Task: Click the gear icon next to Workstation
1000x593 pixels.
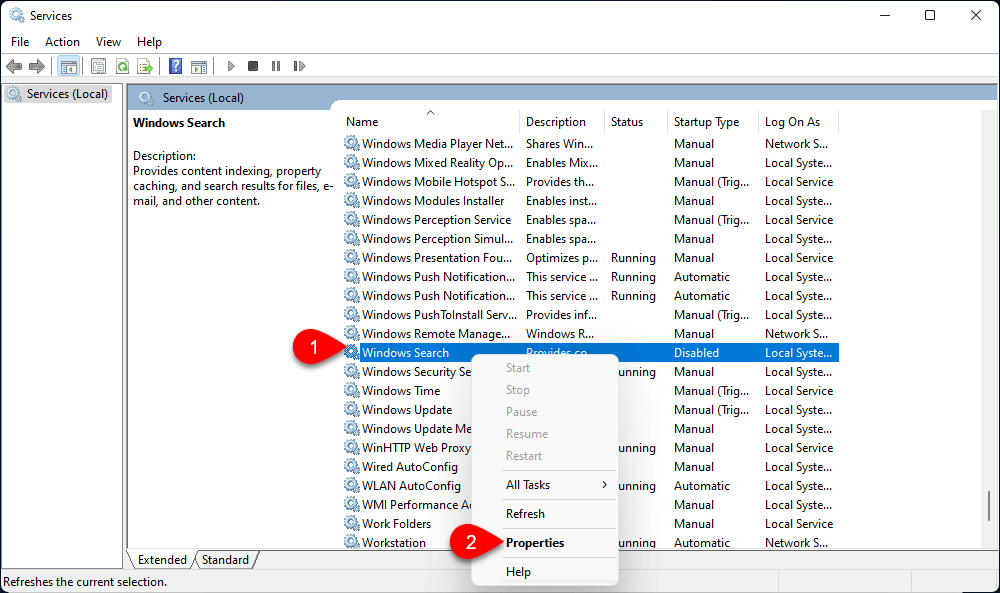Action: coord(351,542)
